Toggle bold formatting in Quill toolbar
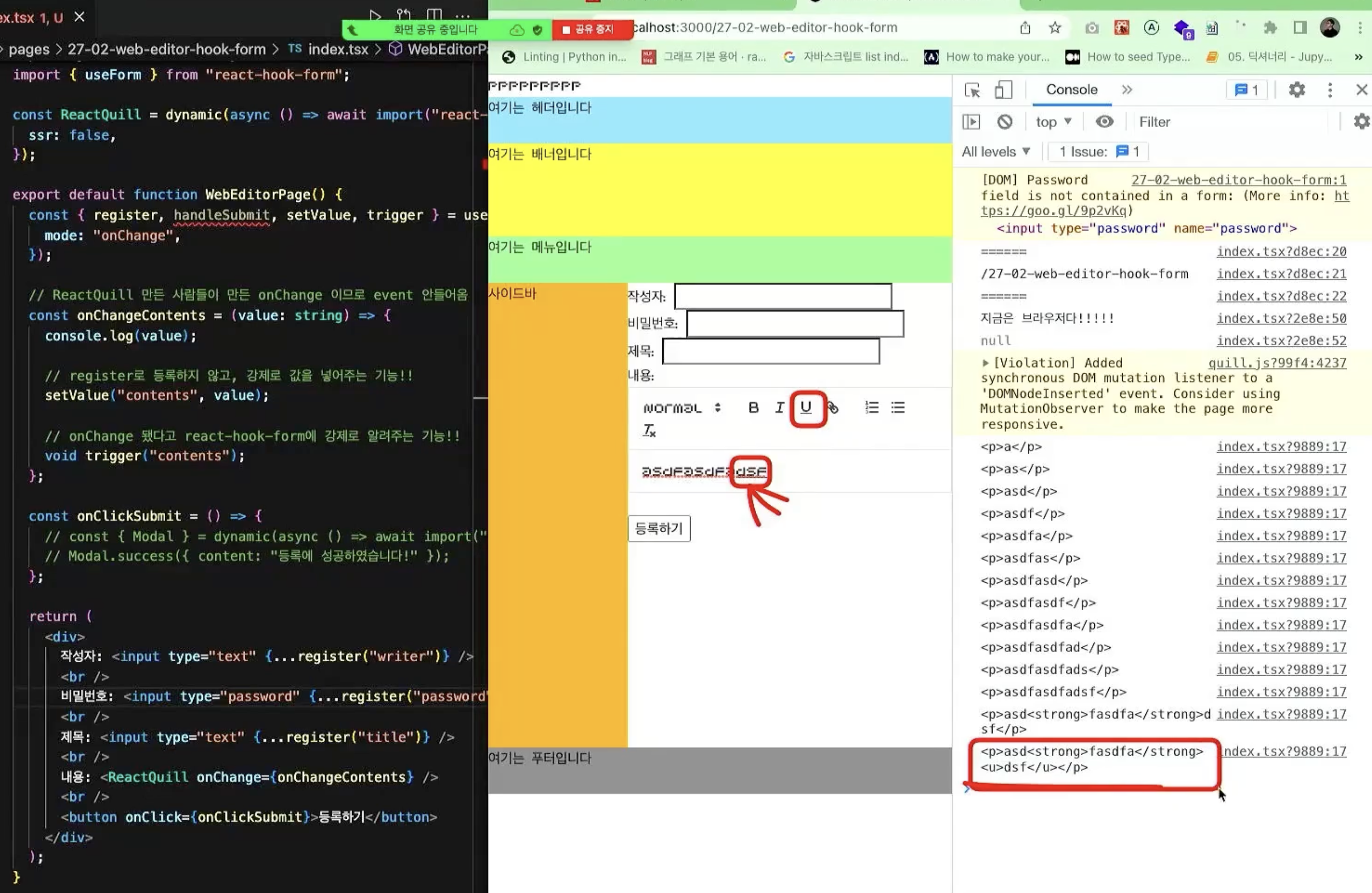The image size is (1372, 893). click(x=753, y=408)
